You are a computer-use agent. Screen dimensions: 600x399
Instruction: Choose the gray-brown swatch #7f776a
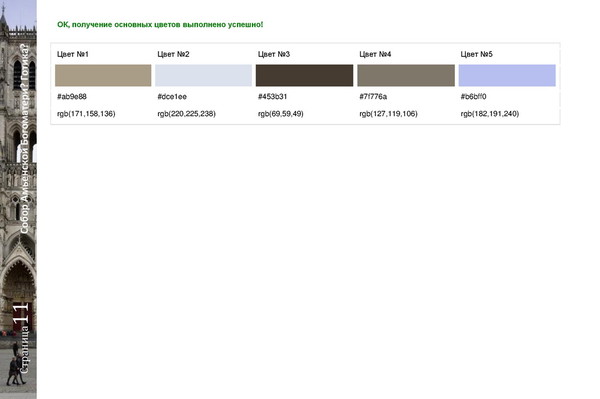[406, 75]
